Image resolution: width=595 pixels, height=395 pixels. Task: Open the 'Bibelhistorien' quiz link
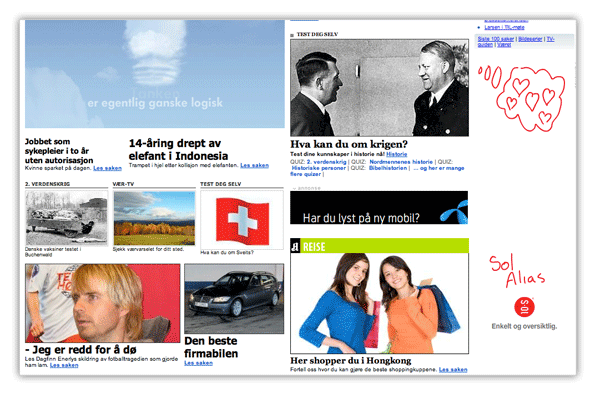pos(388,168)
